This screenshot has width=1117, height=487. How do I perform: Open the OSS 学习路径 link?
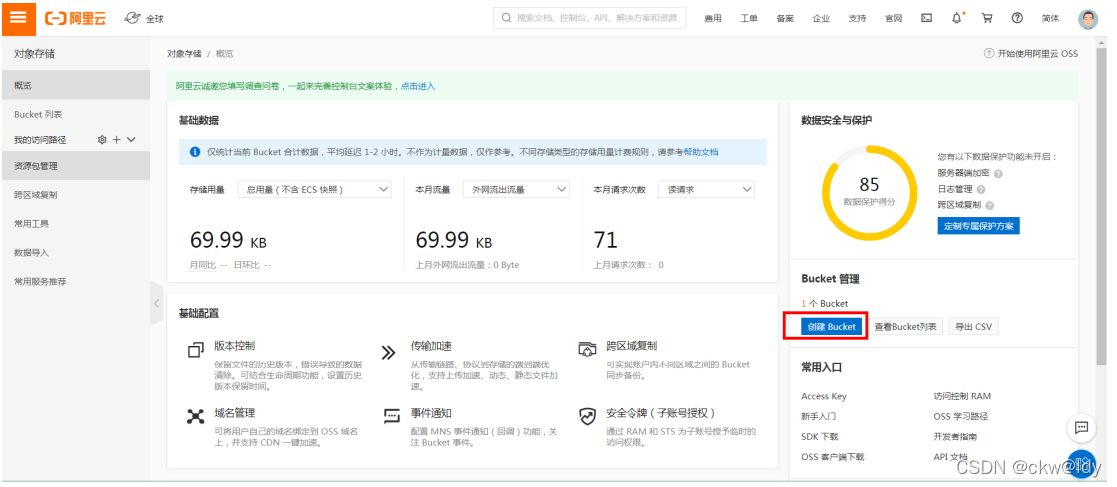tap(960, 416)
